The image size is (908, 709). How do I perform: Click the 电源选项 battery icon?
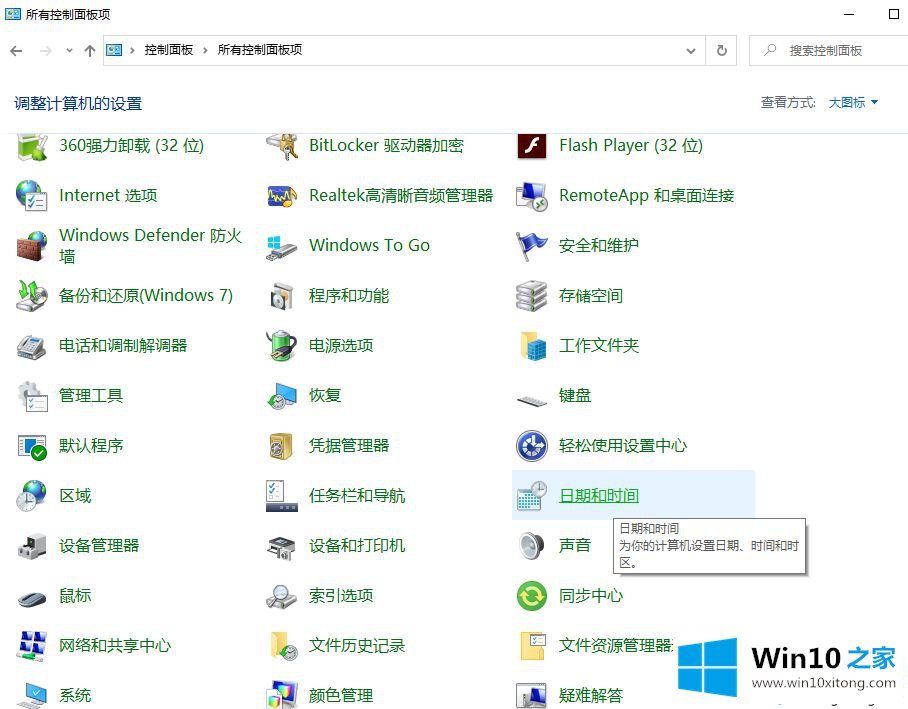pyautogui.click(x=282, y=346)
